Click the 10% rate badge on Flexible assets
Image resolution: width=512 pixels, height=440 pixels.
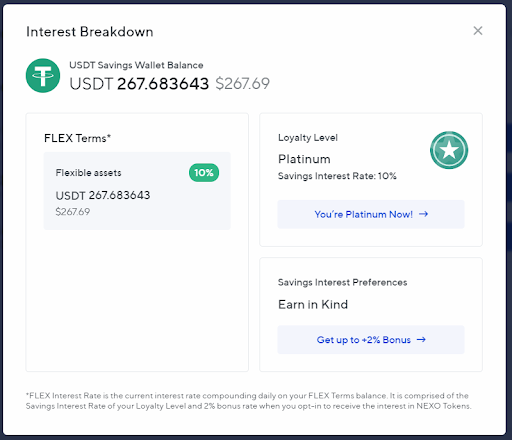point(204,173)
